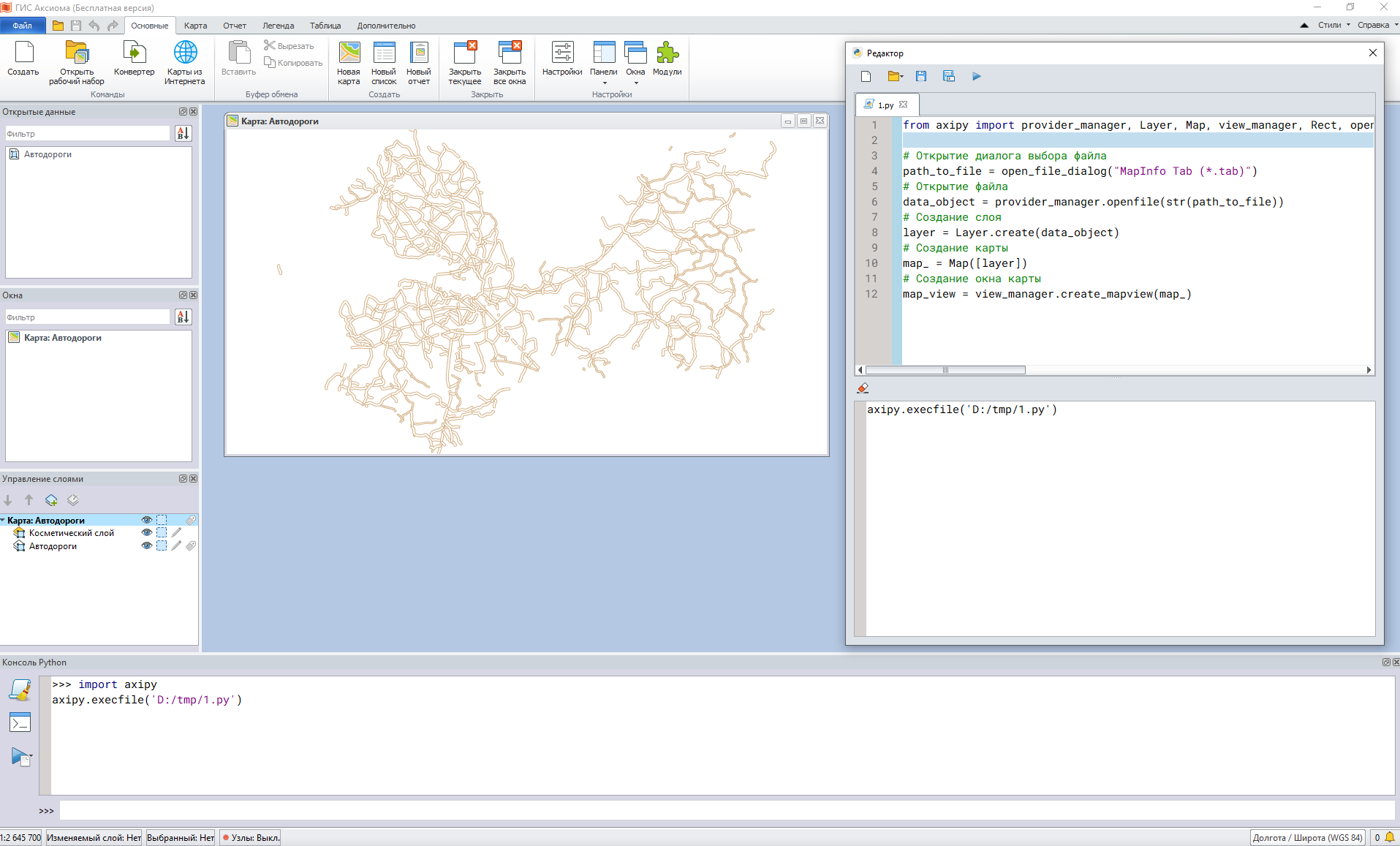
Task: Open the Справка dropdown
Action: [1377, 25]
